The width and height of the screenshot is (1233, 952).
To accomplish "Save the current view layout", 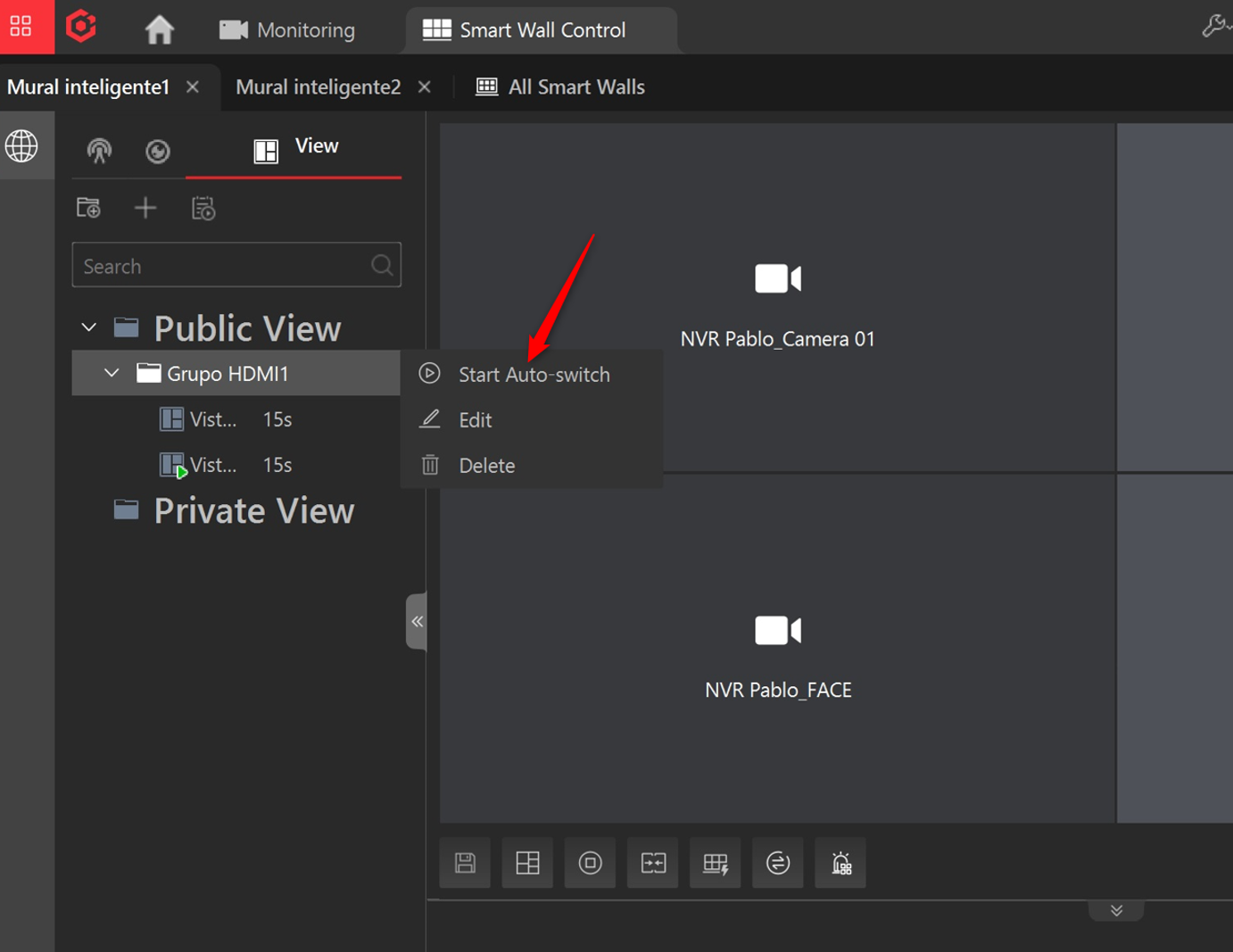I will 465,862.
